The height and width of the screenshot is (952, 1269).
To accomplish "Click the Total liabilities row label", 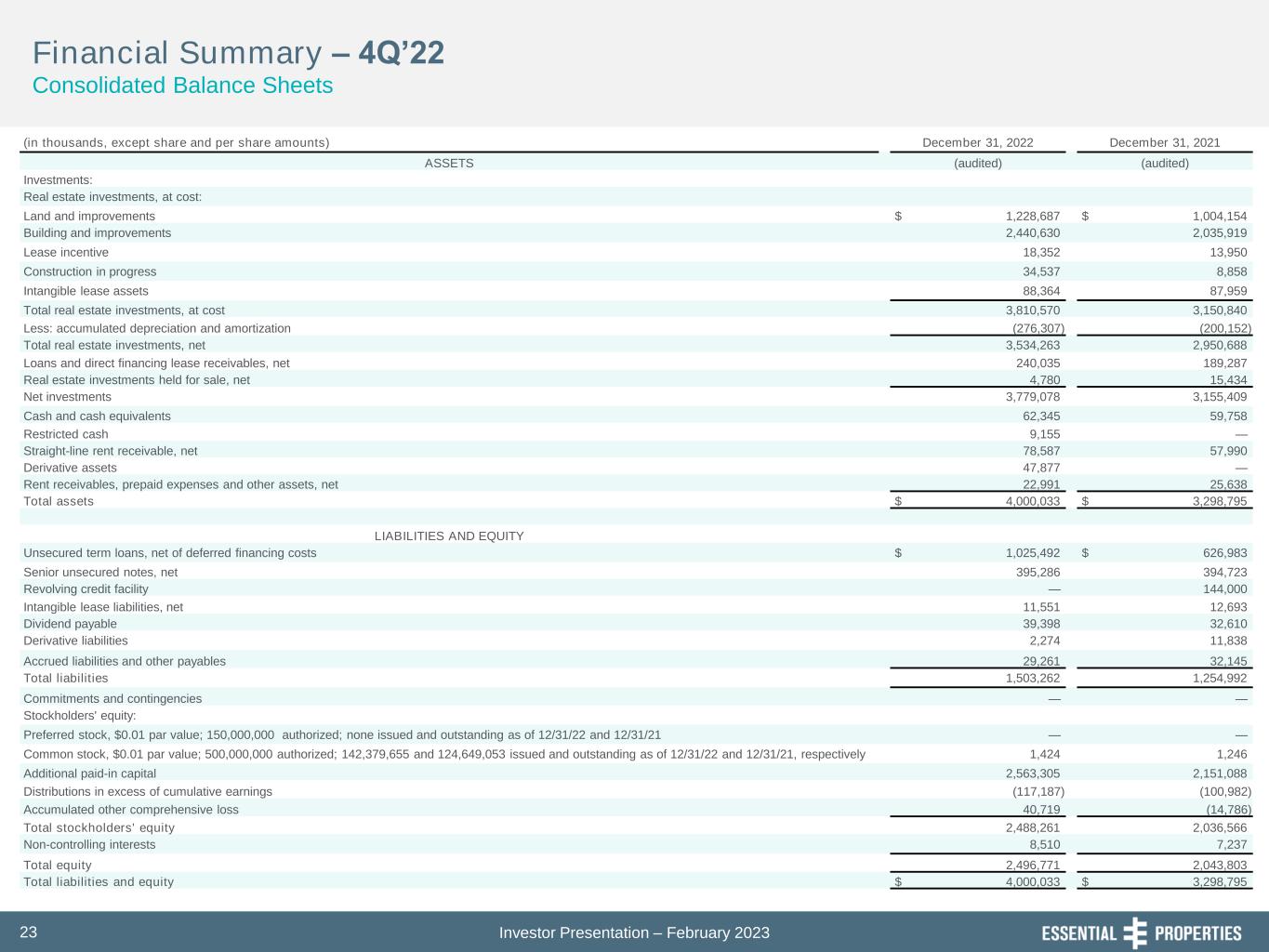I will tap(65, 678).
